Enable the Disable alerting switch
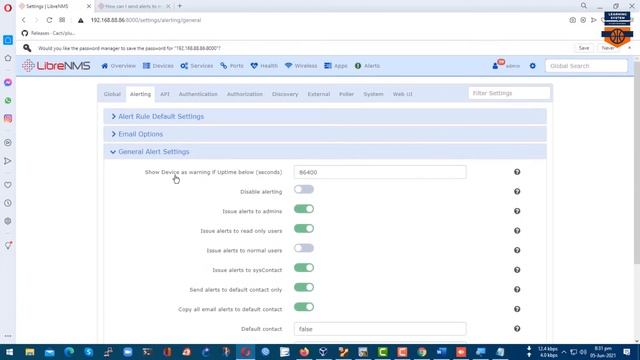 point(304,189)
